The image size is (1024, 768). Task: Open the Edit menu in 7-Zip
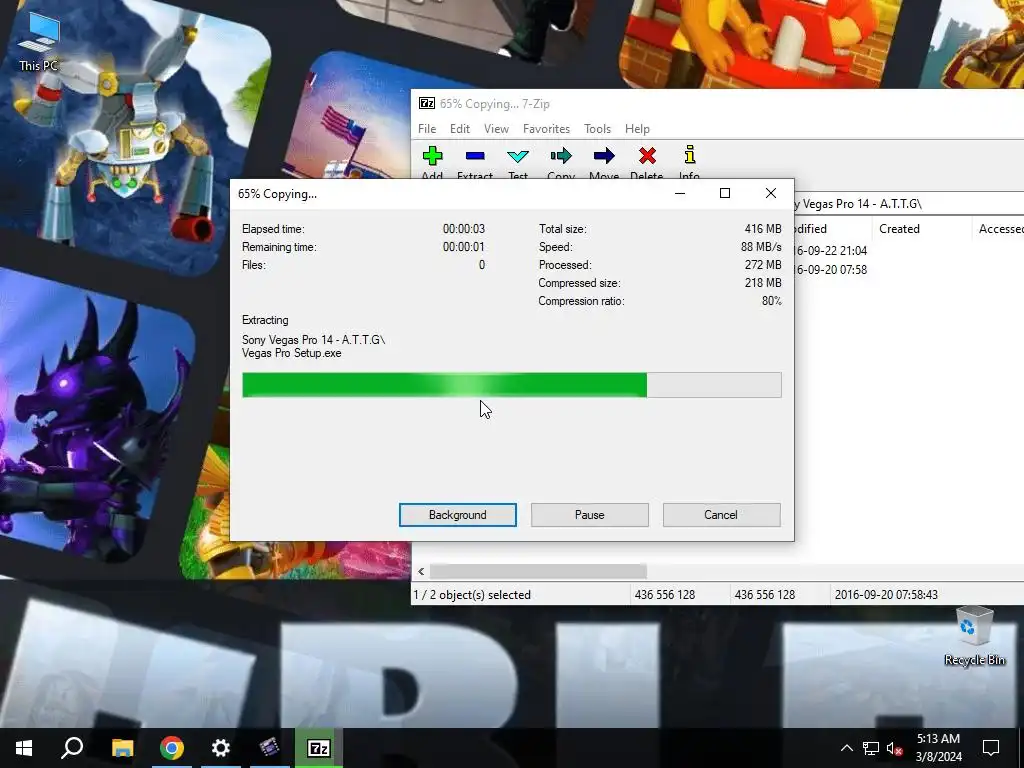(460, 129)
